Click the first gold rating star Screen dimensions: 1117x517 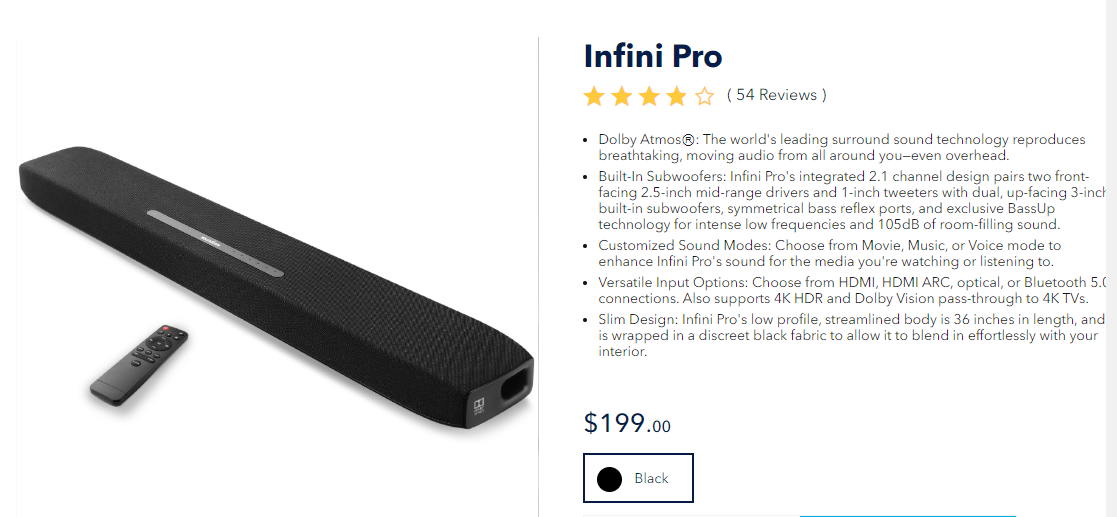(594, 96)
